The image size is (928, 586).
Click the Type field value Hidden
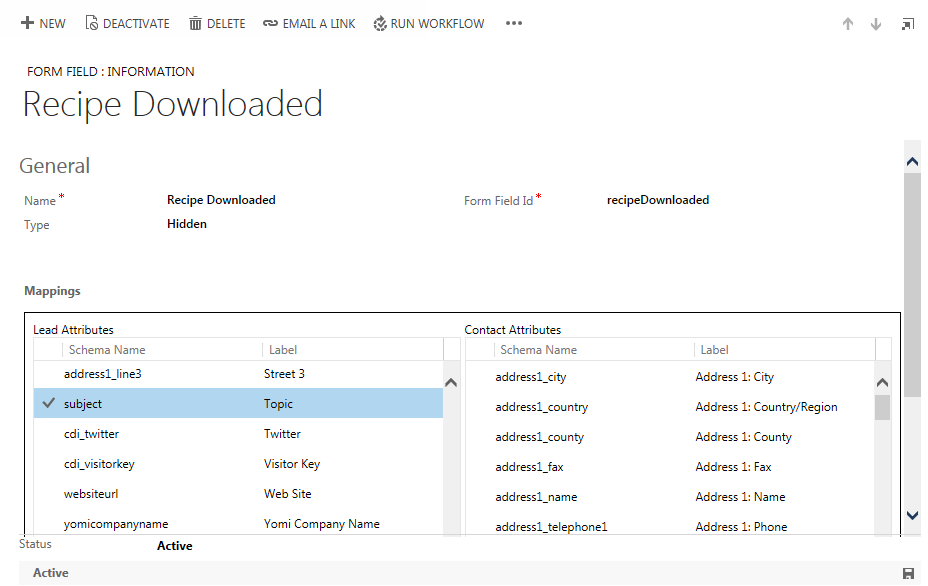tap(187, 224)
